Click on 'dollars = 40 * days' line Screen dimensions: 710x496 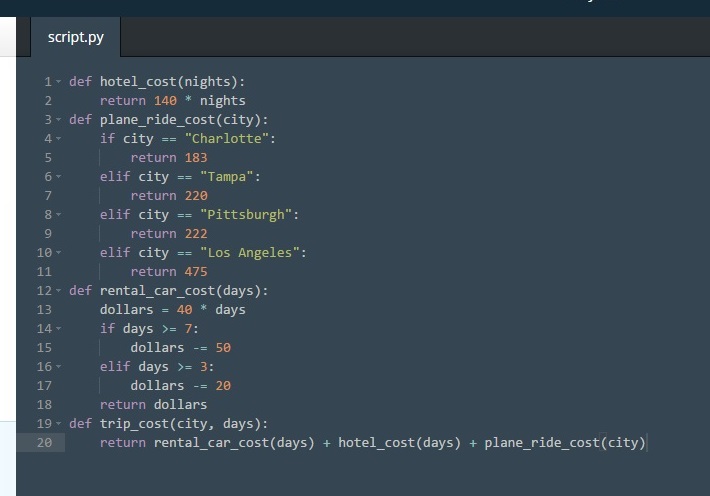coord(173,310)
